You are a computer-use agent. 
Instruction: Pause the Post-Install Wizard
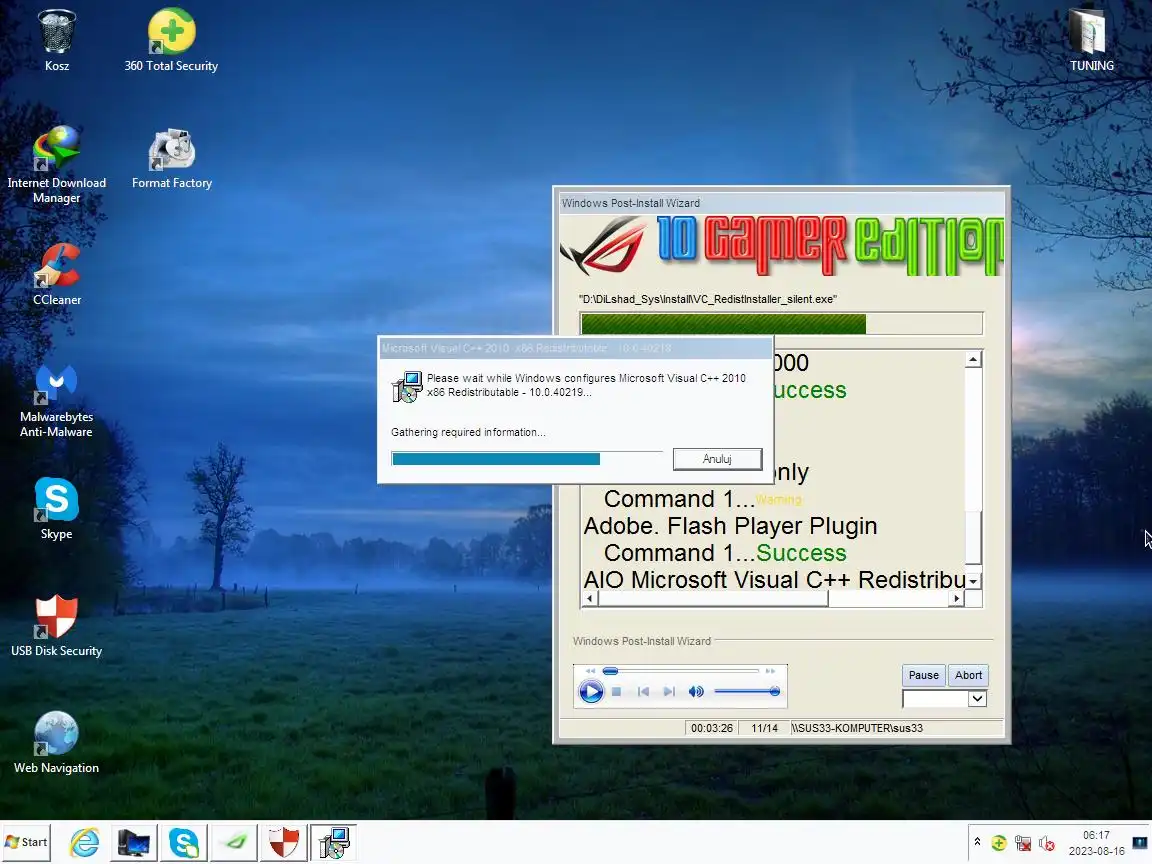click(x=924, y=675)
